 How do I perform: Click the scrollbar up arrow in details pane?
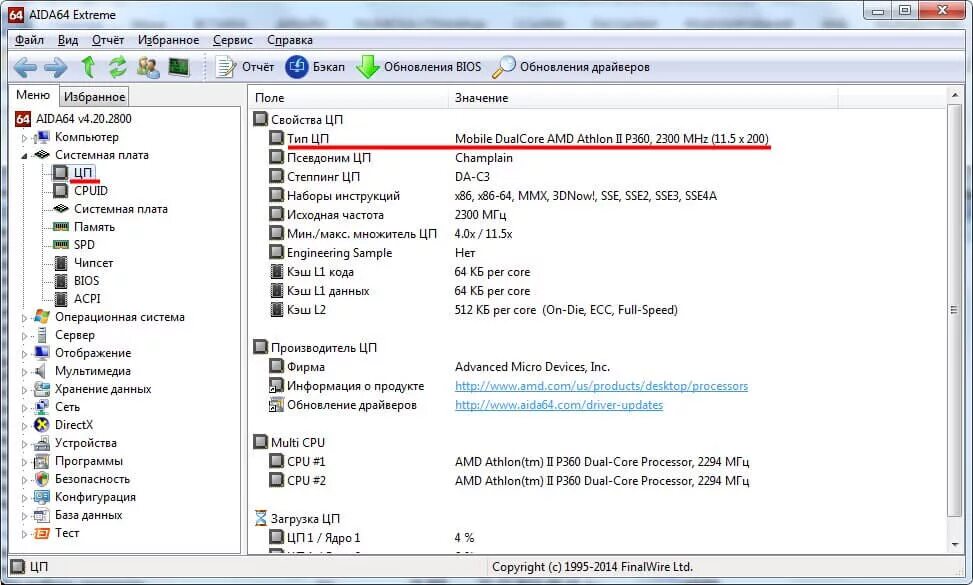(954, 96)
